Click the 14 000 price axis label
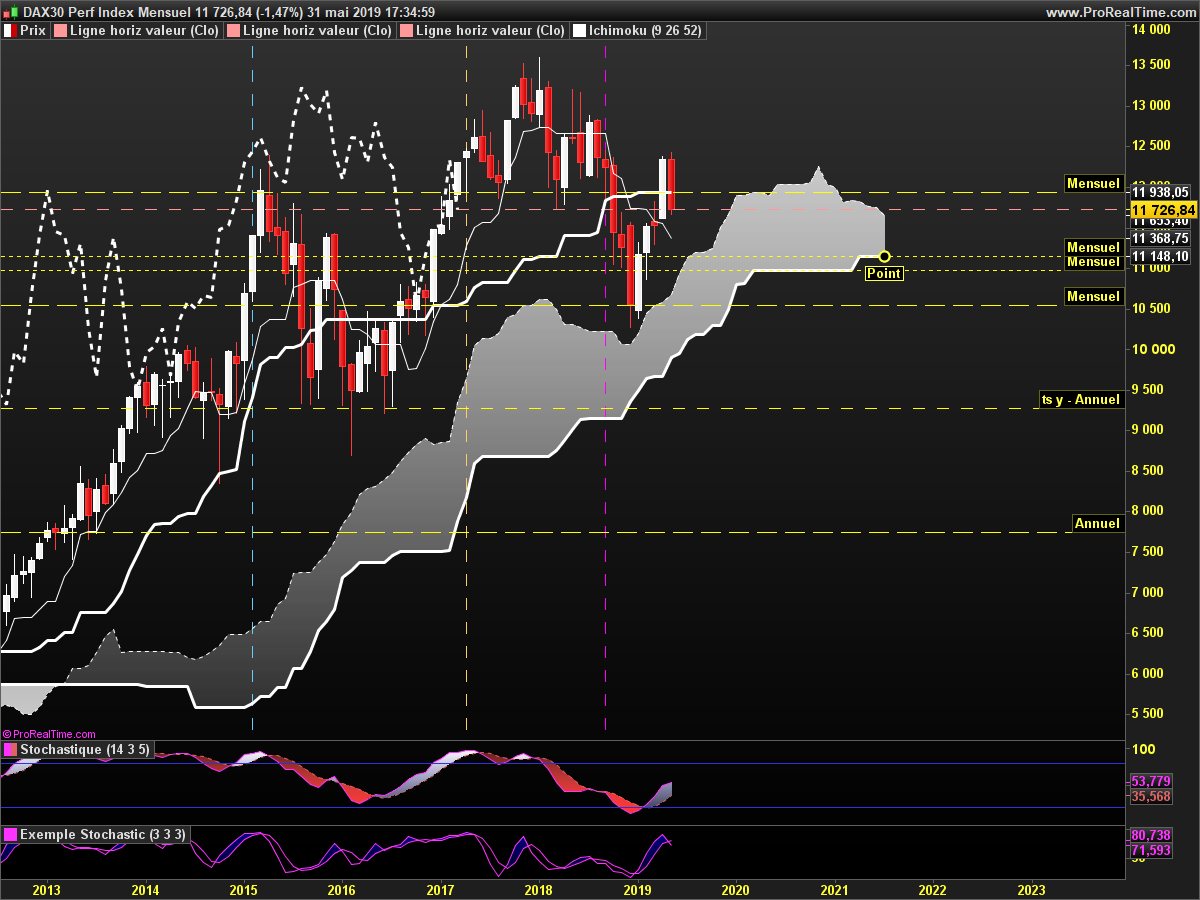The height and width of the screenshot is (900, 1200). [1150, 30]
